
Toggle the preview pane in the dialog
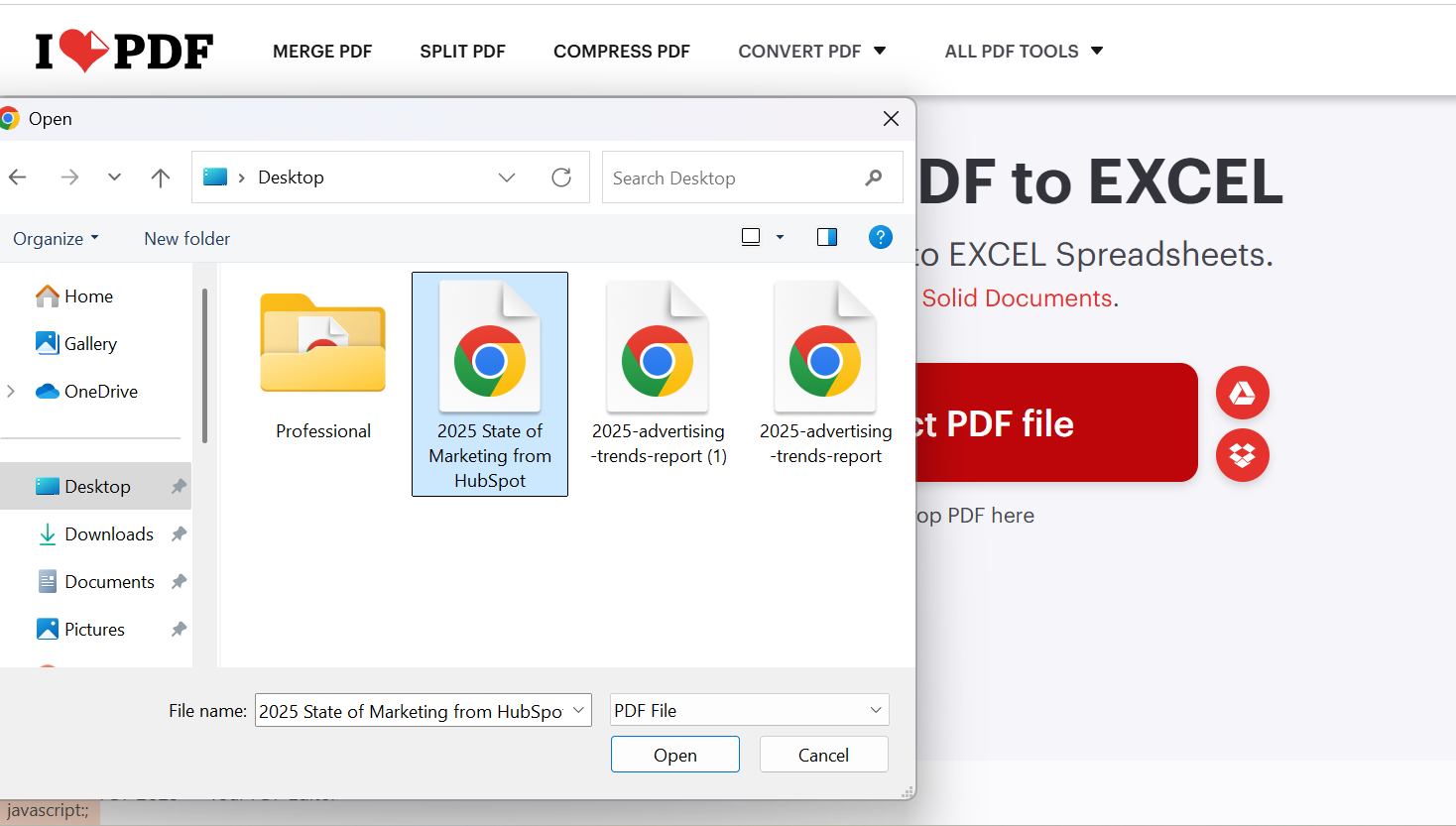(x=826, y=236)
